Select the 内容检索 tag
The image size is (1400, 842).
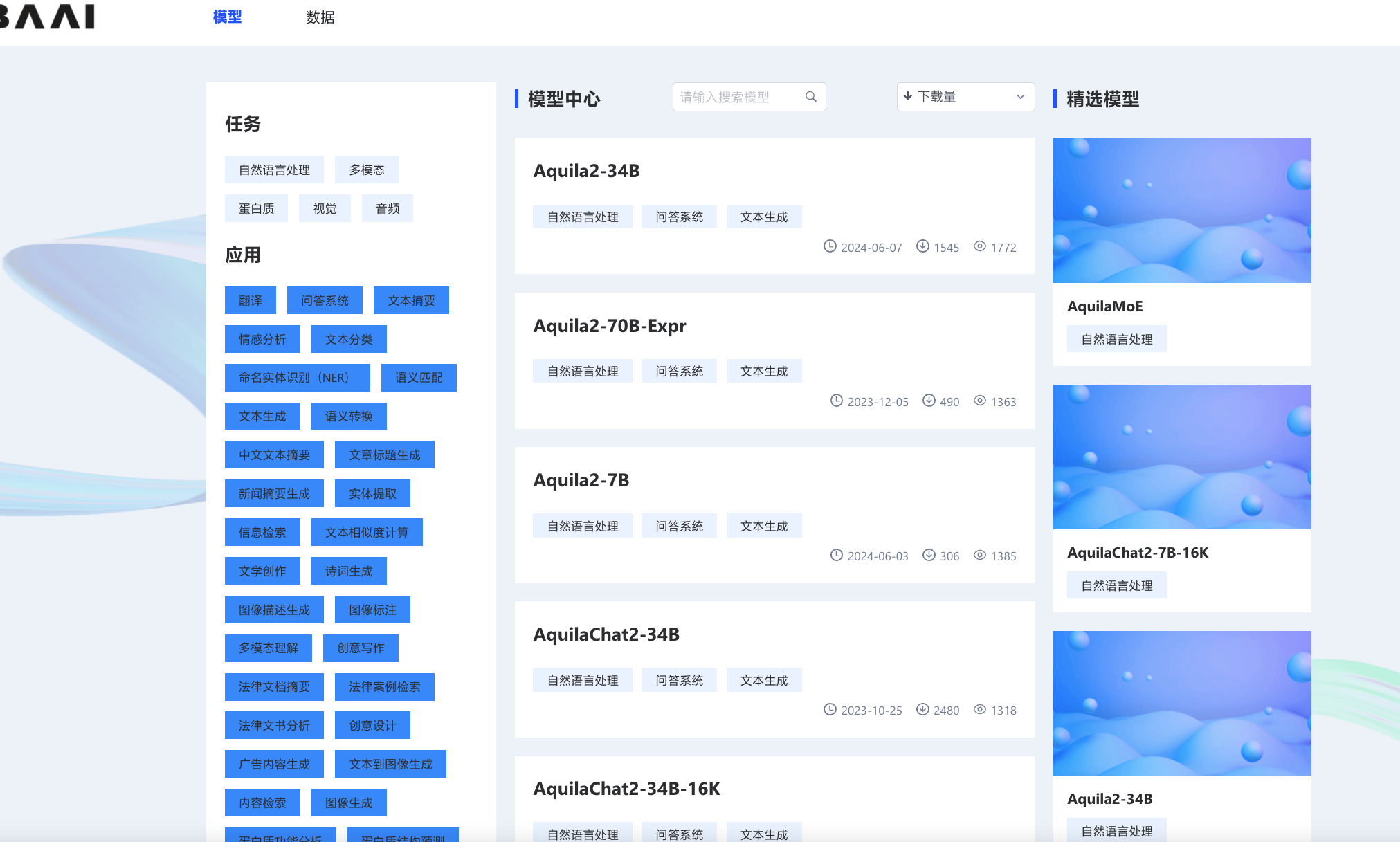[262, 803]
